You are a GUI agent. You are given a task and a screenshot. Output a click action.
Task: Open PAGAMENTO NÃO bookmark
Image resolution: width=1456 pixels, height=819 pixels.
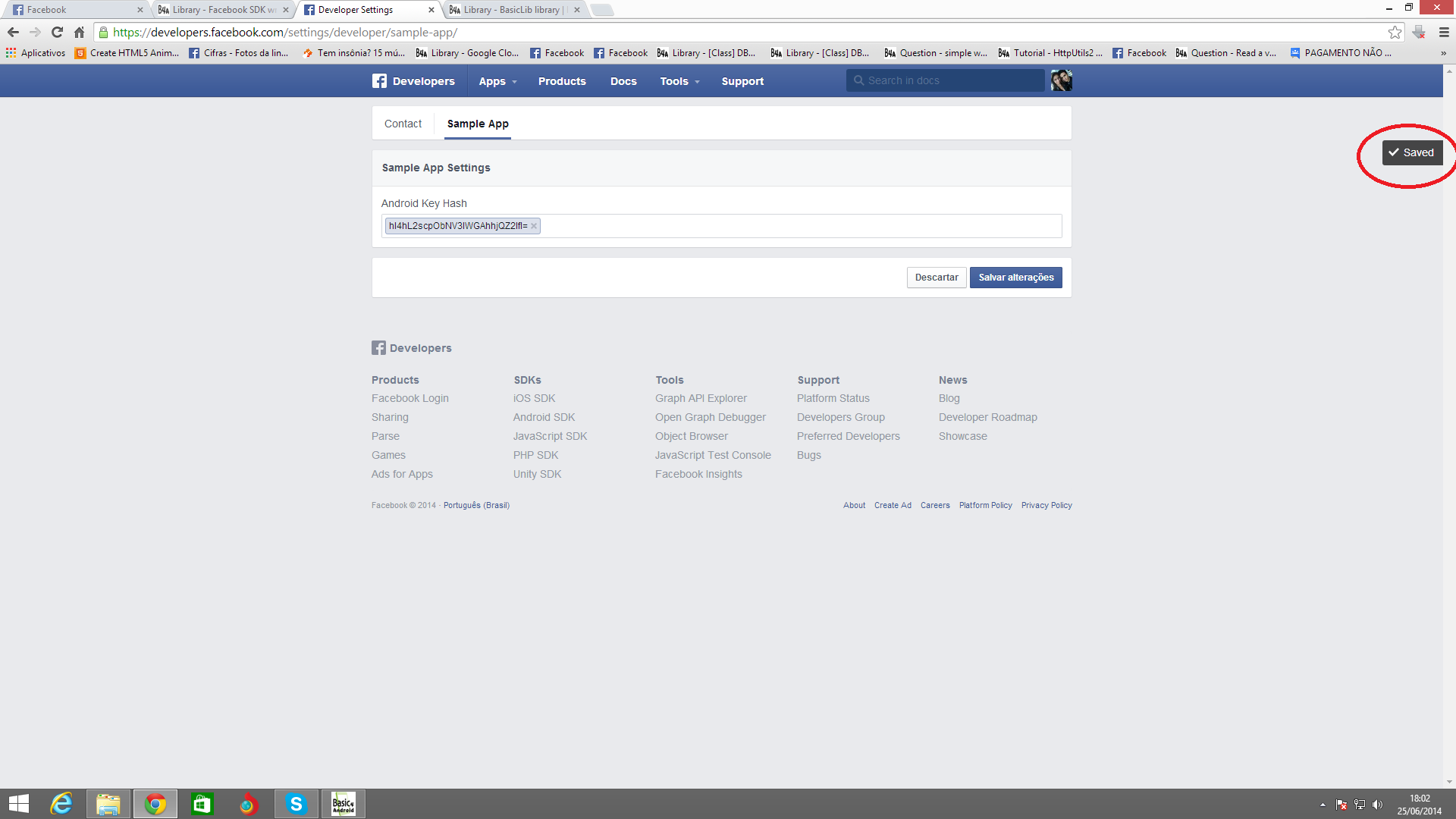point(1341,53)
